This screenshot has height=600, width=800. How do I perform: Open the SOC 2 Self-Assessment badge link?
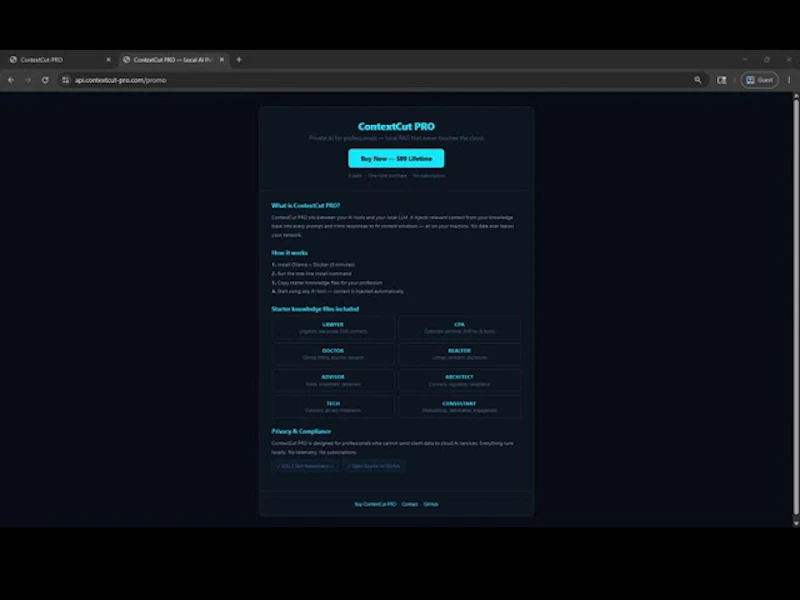pos(305,466)
